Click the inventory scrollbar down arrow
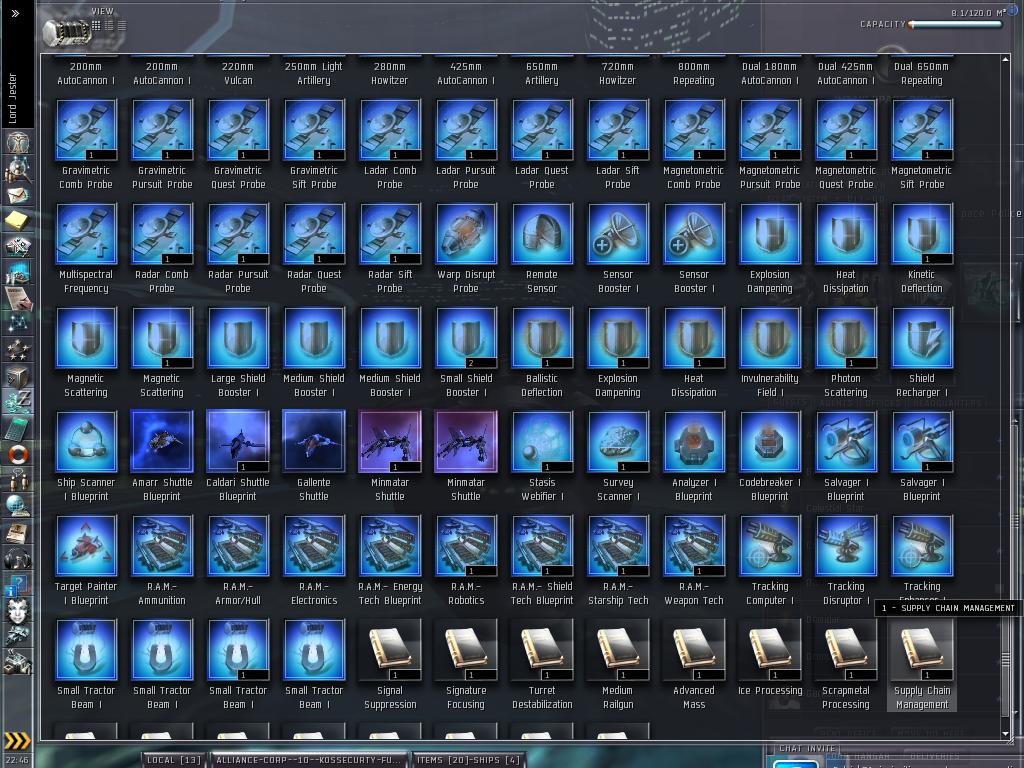1024x768 pixels. pos(1005,734)
